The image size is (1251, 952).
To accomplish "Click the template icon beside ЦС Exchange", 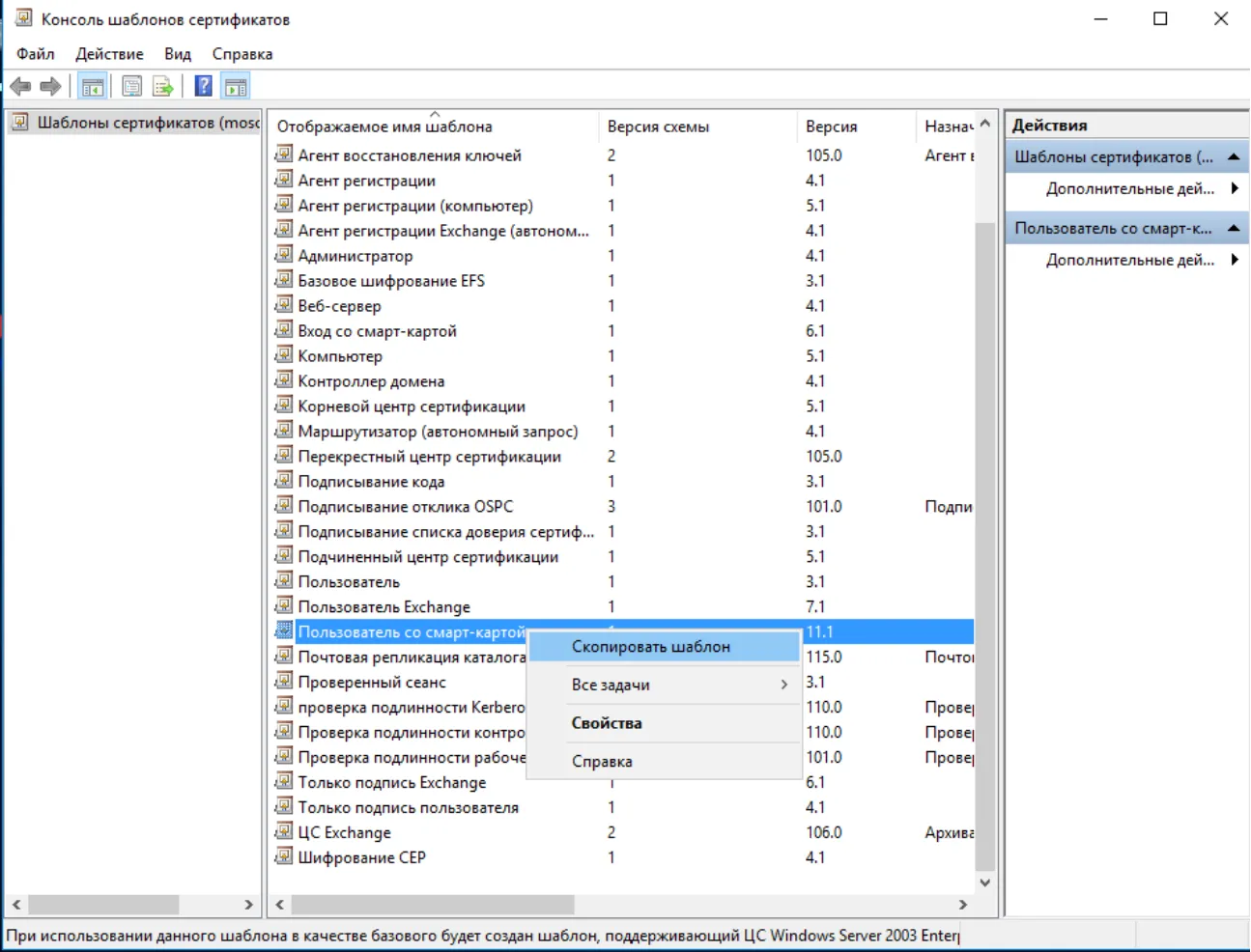I will pos(284,831).
